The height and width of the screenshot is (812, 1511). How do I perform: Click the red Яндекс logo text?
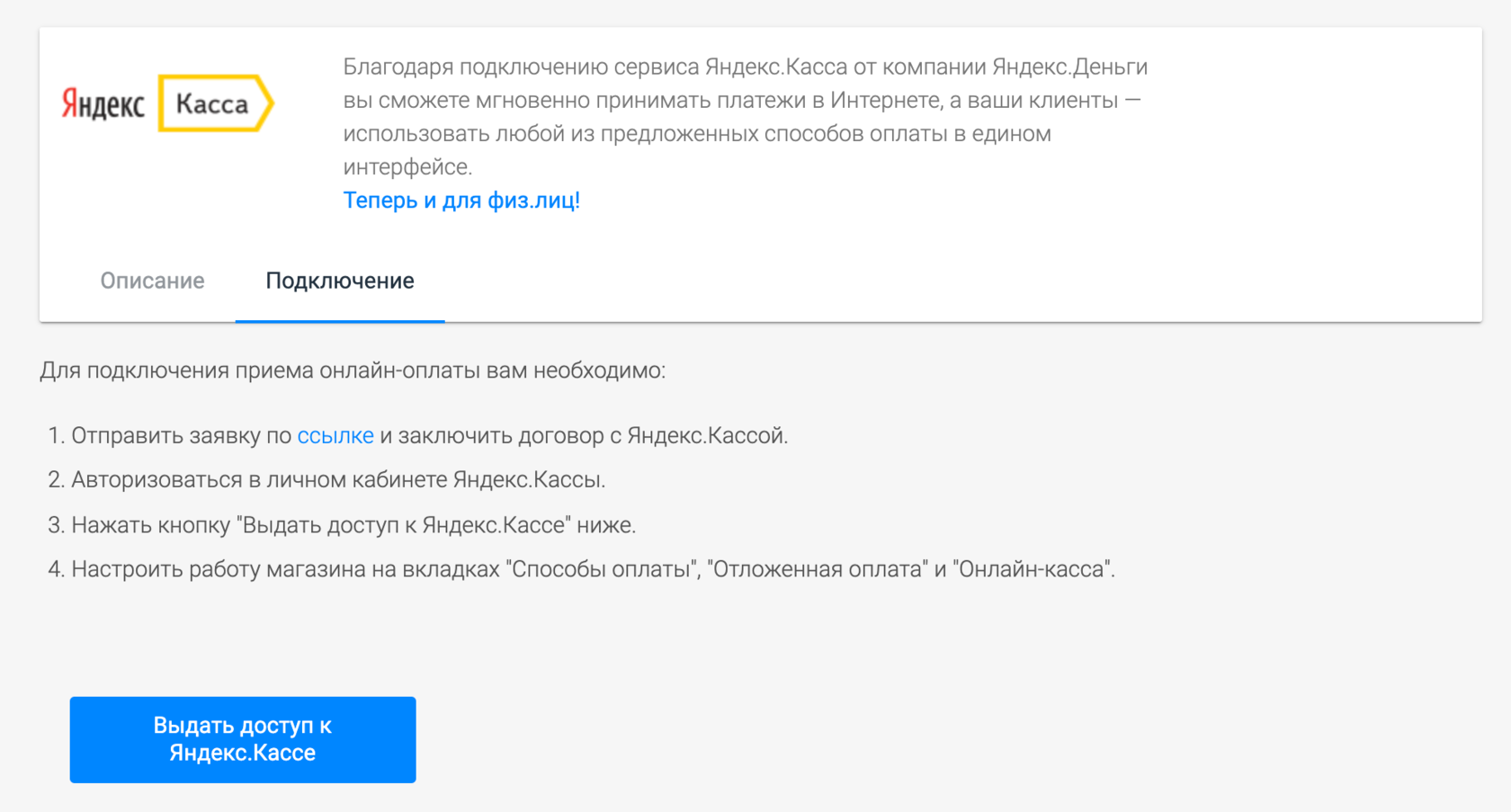103,104
